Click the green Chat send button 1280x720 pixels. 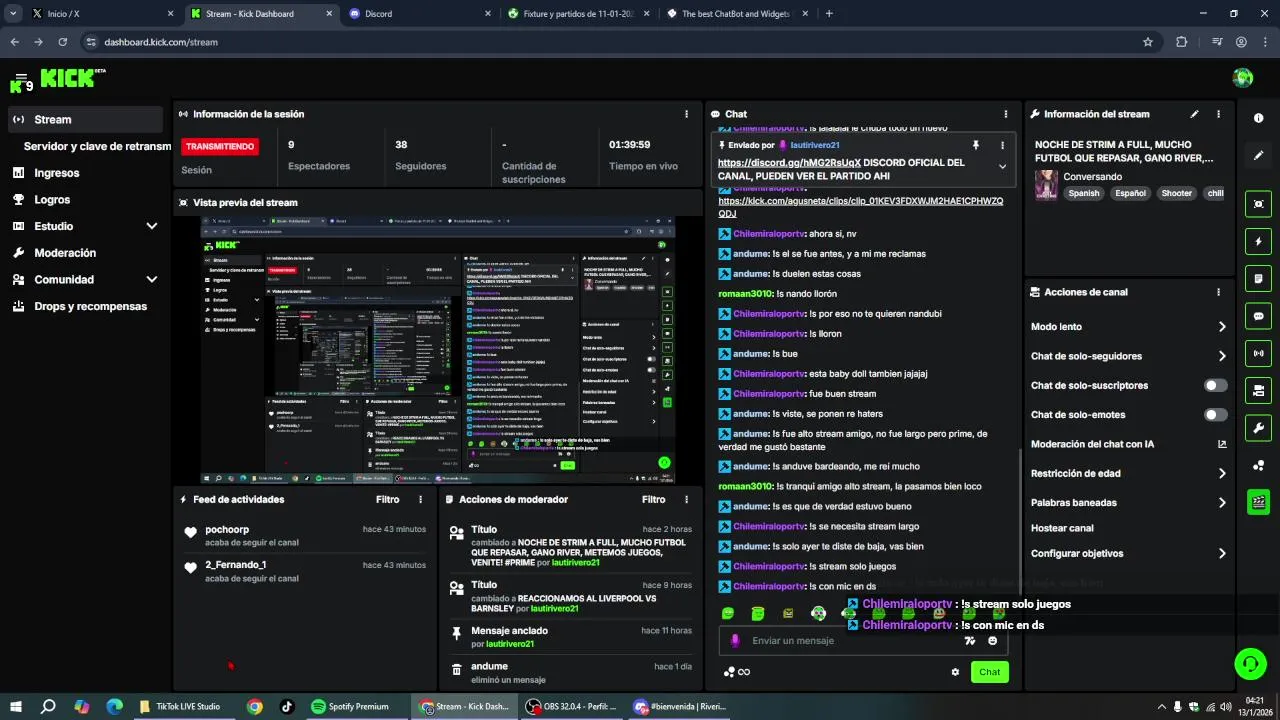[x=989, y=672]
